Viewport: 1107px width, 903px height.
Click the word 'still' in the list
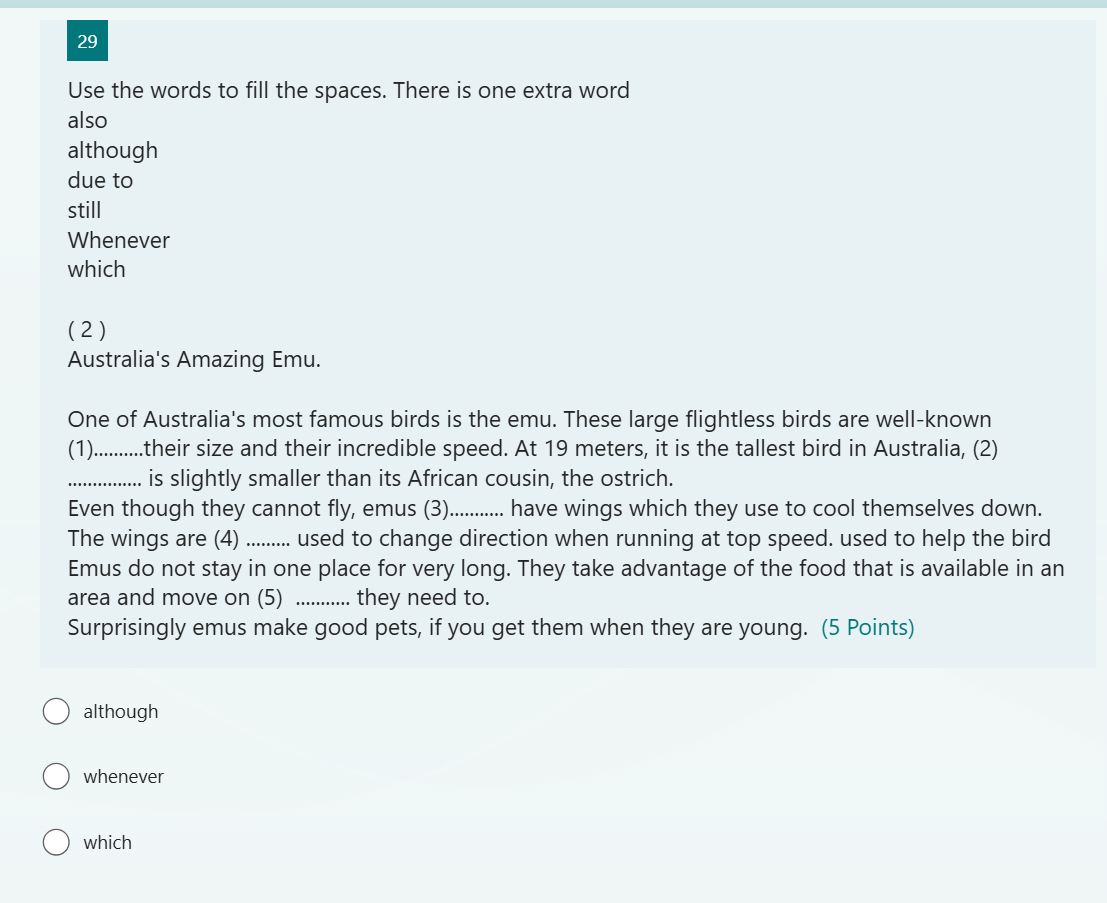pos(85,210)
